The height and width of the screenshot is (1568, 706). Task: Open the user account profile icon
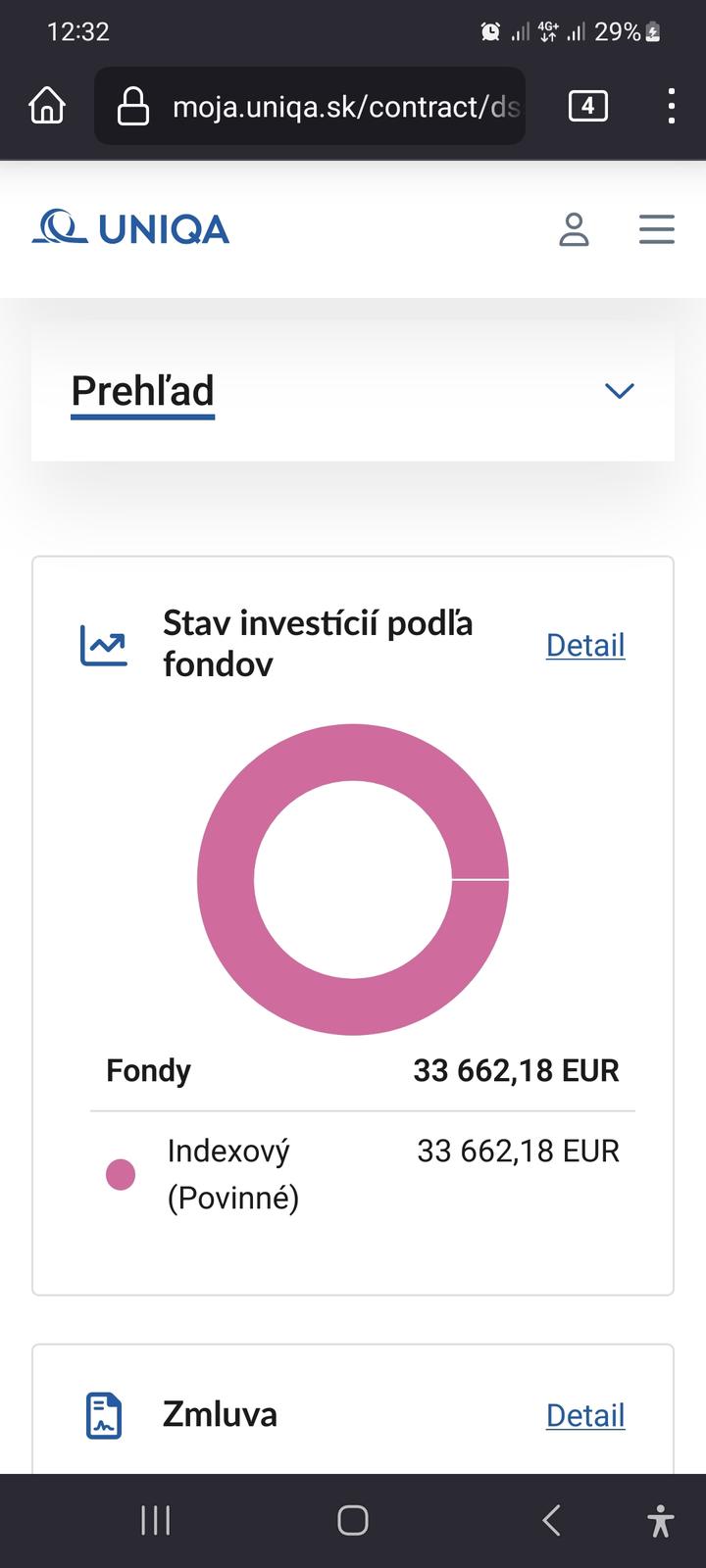574,229
